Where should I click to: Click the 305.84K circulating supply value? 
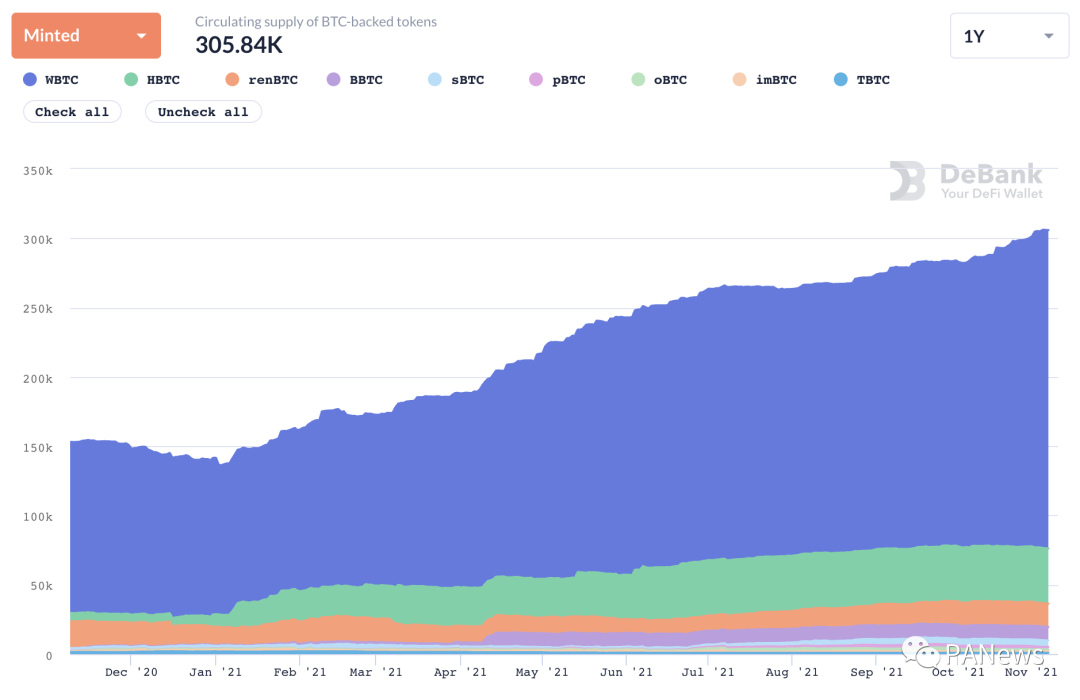(x=239, y=45)
